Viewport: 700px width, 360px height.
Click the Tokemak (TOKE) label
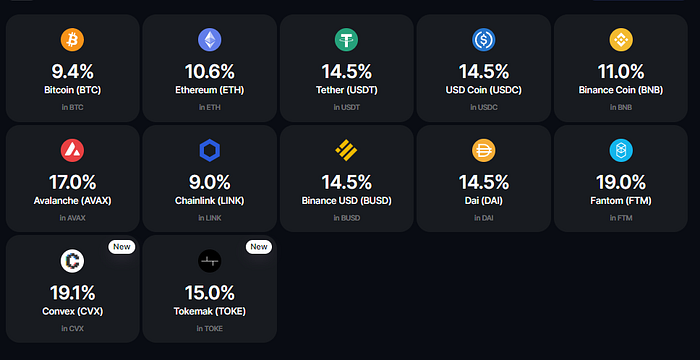click(x=210, y=311)
